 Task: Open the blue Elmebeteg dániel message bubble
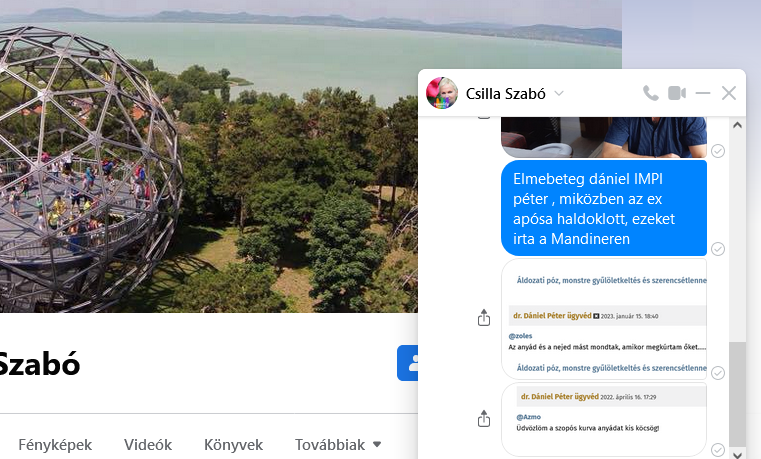(604, 208)
